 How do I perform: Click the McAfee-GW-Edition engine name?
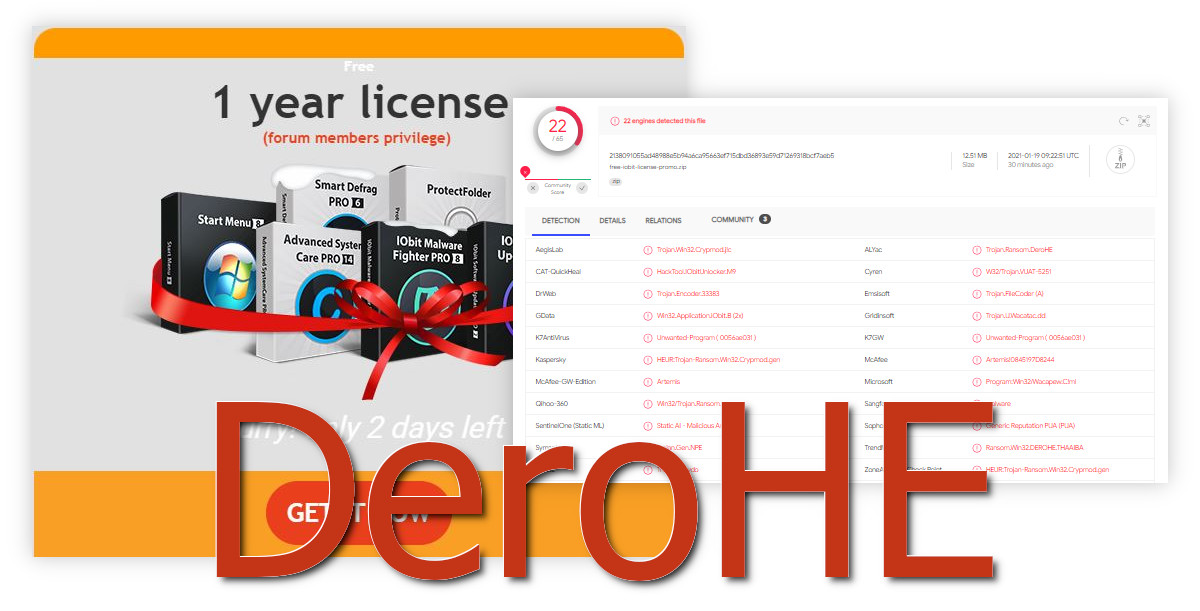click(566, 381)
